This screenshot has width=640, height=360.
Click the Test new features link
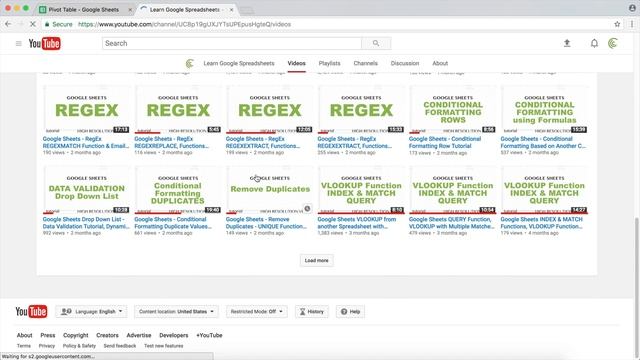coord(164,346)
